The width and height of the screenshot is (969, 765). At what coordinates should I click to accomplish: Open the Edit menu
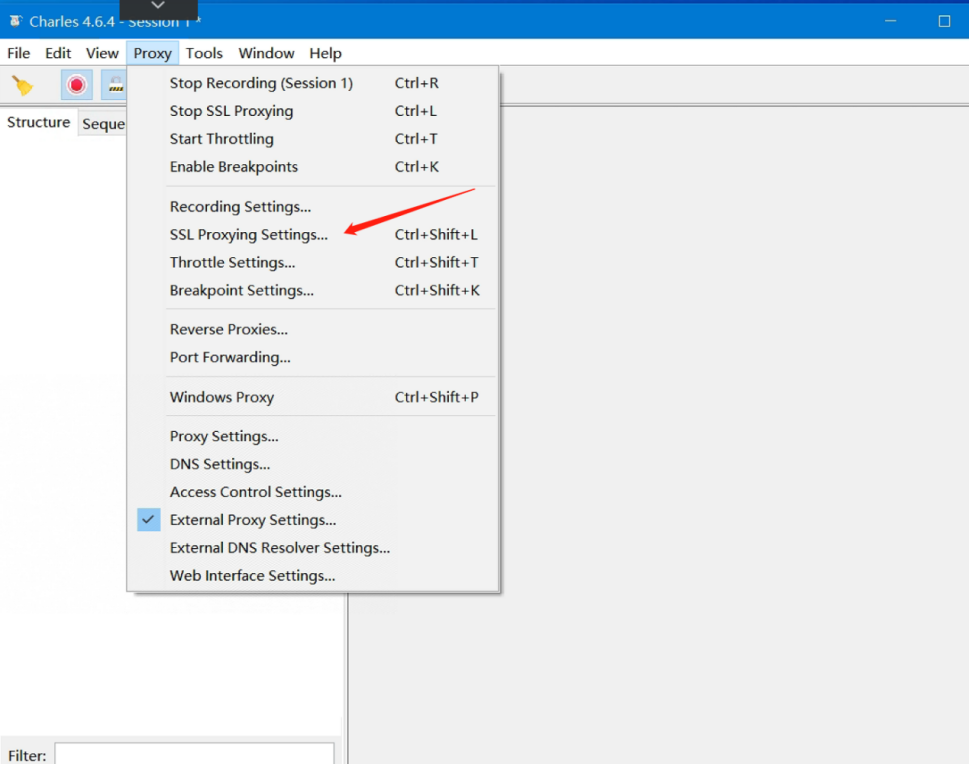click(58, 53)
